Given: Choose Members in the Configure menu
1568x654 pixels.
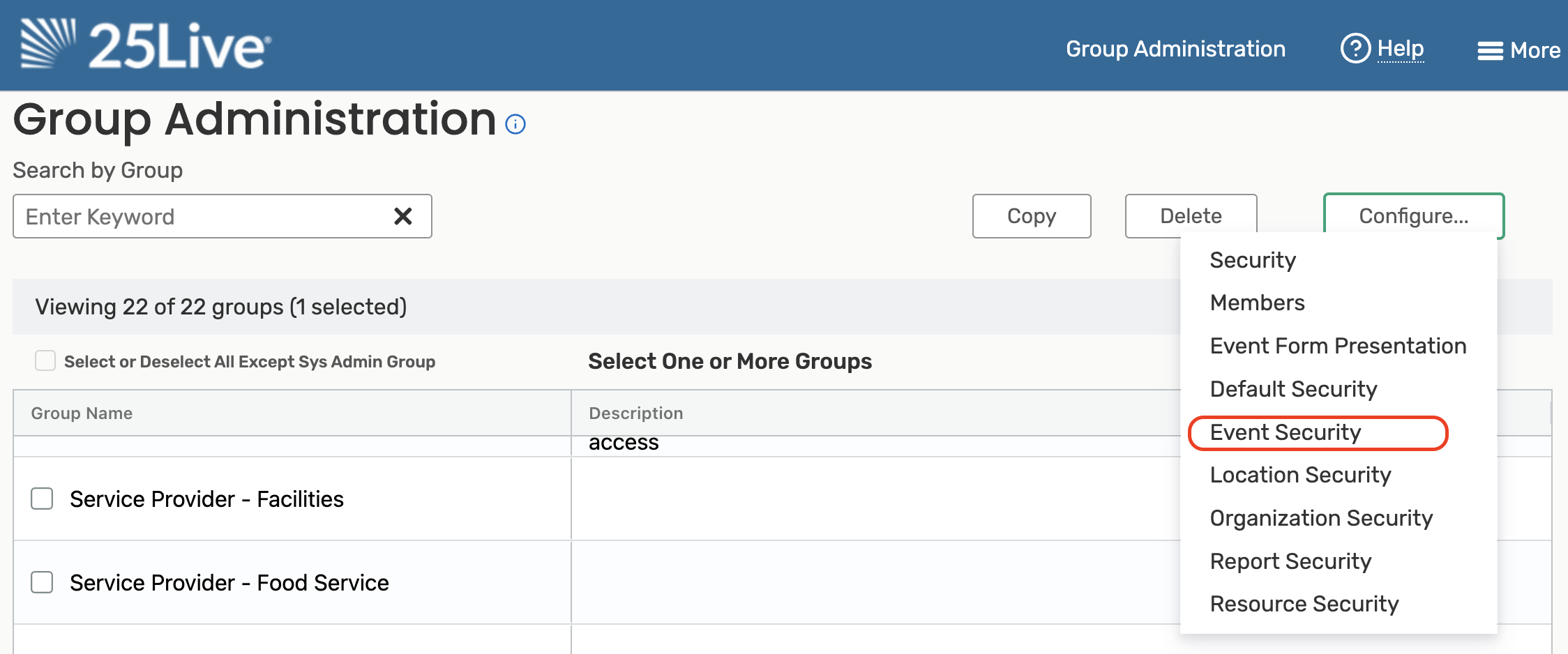Looking at the screenshot, I should coord(1257,303).
